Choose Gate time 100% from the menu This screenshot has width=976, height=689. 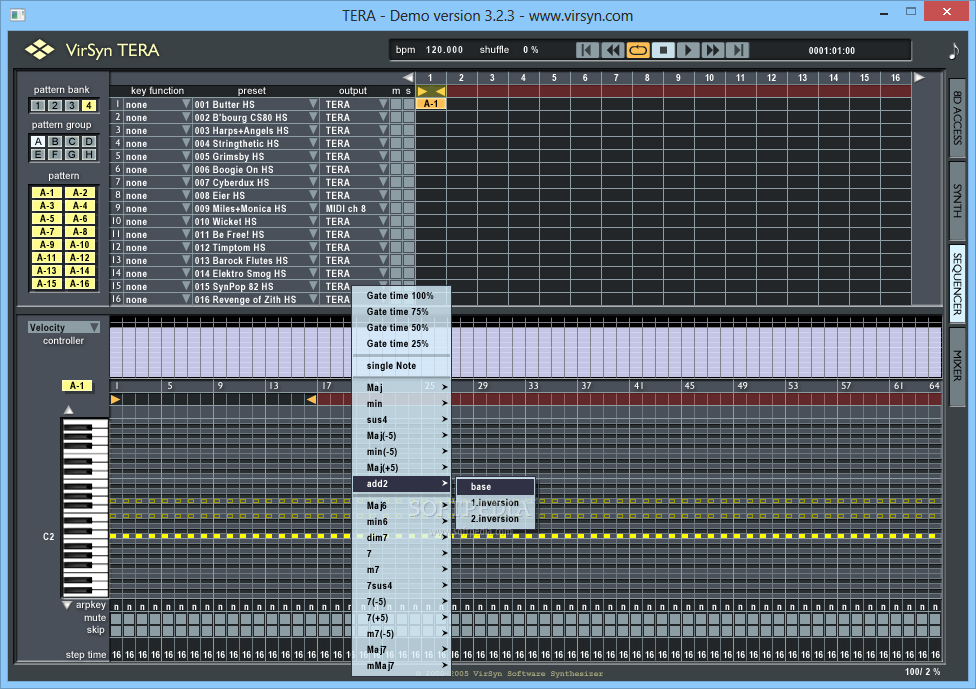tap(401, 296)
